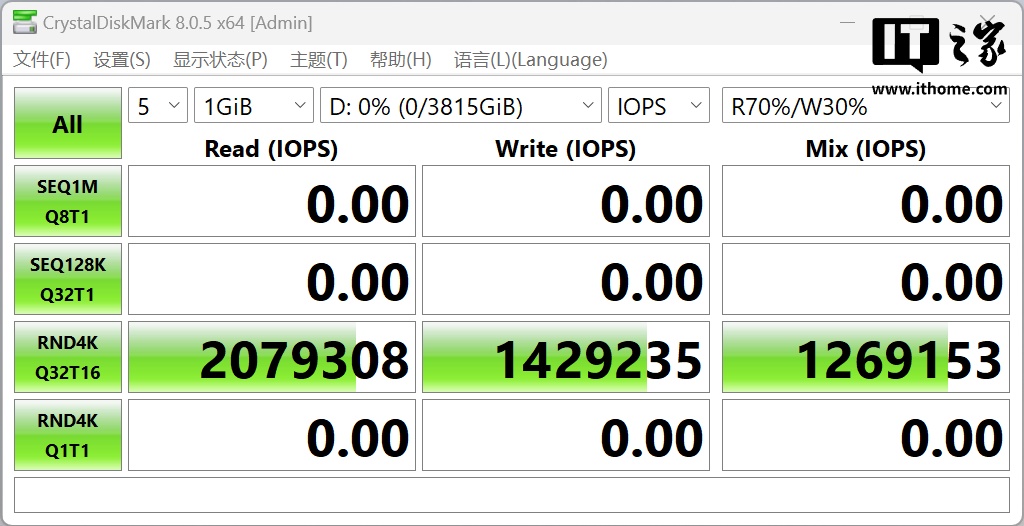This screenshot has width=1024, height=526.
Task: Open the 语言(L)(Language) menu
Action: [530, 60]
